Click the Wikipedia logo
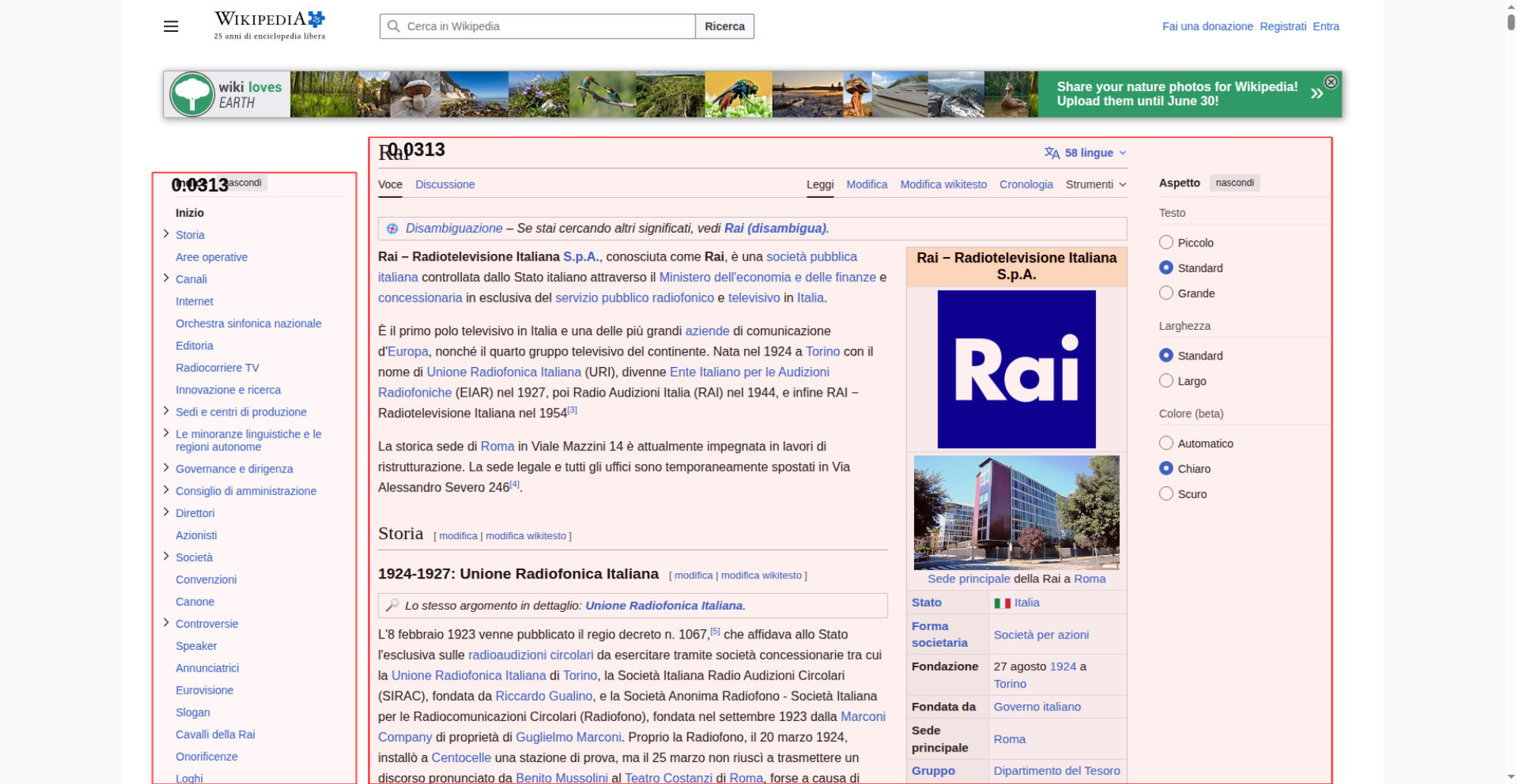The width and height of the screenshot is (1517, 784). (269, 26)
